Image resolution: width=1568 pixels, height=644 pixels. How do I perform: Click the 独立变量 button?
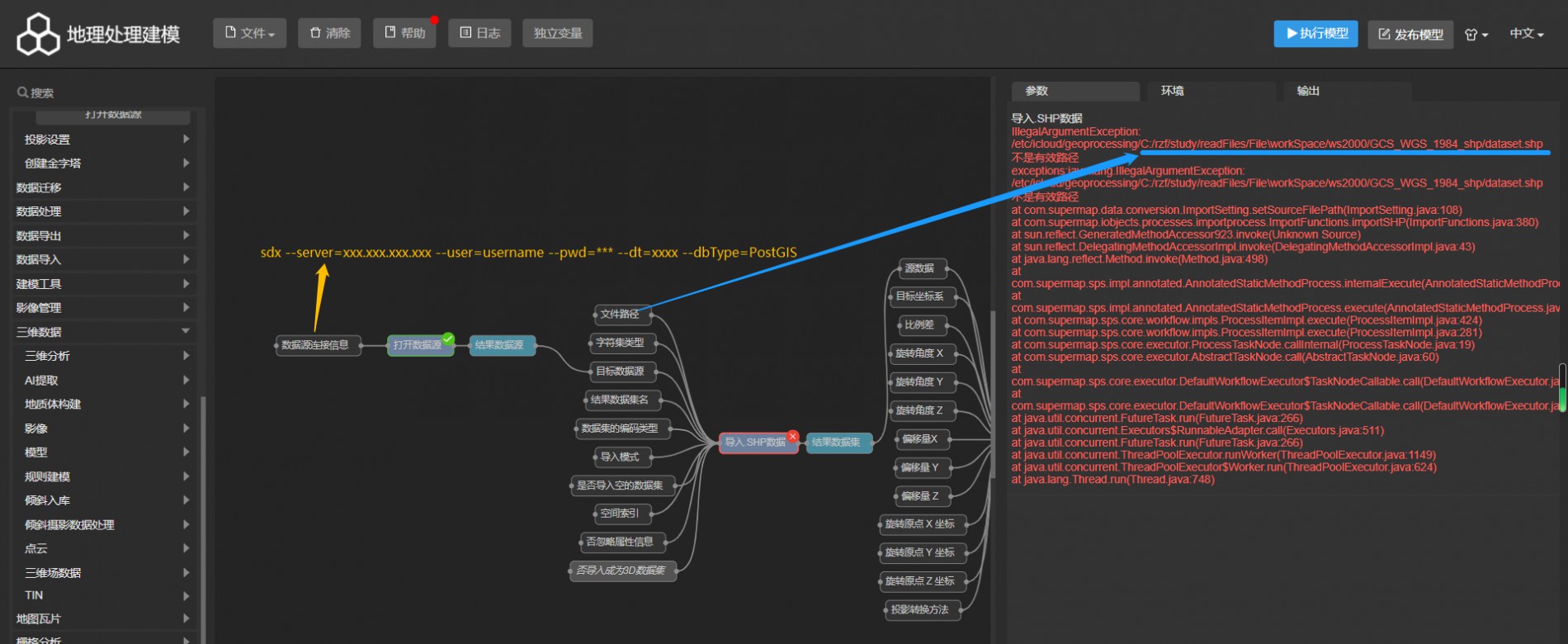click(557, 33)
